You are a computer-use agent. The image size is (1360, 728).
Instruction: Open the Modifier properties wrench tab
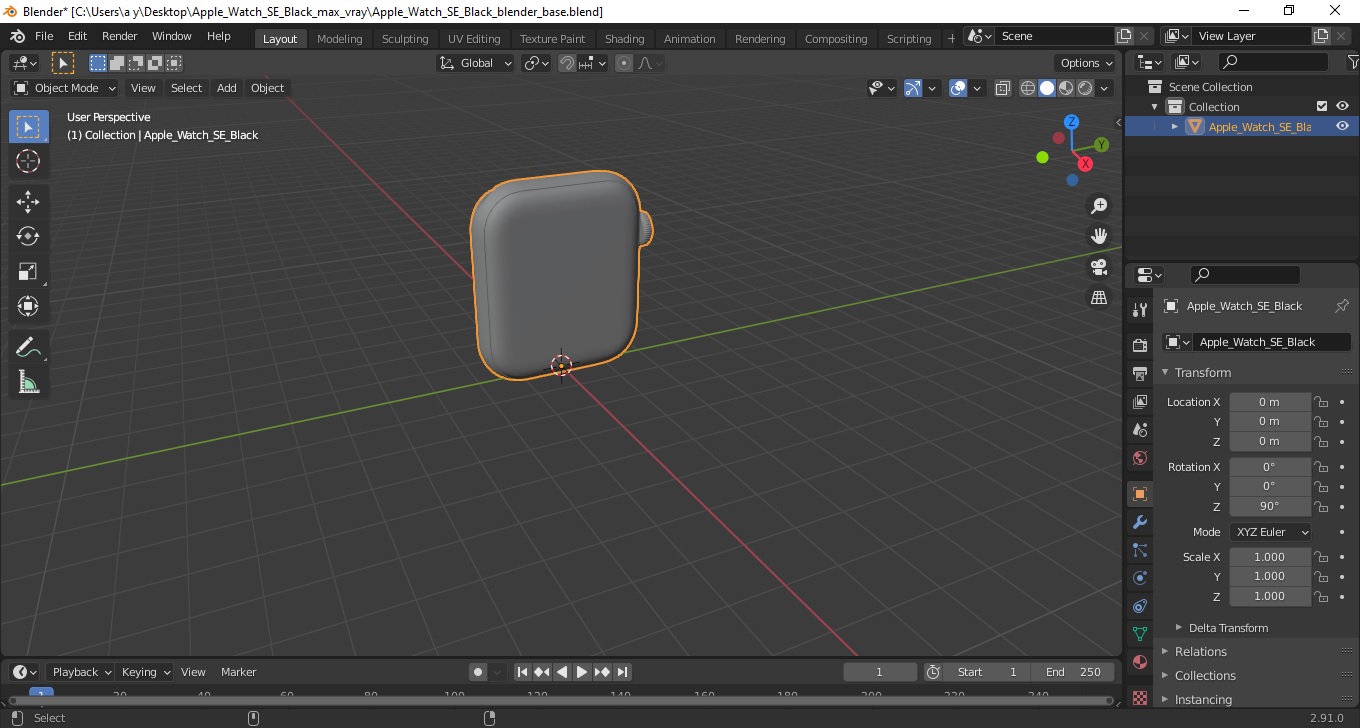click(1139, 522)
